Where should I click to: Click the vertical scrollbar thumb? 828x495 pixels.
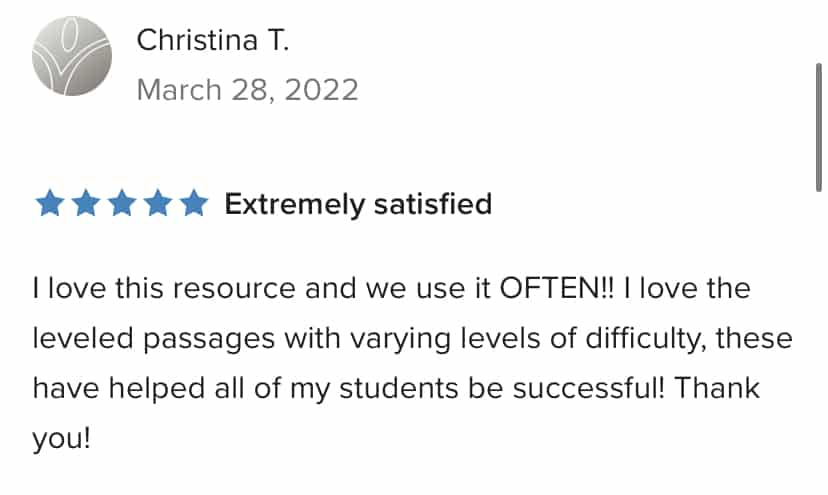pyautogui.click(x=818, y=127)
